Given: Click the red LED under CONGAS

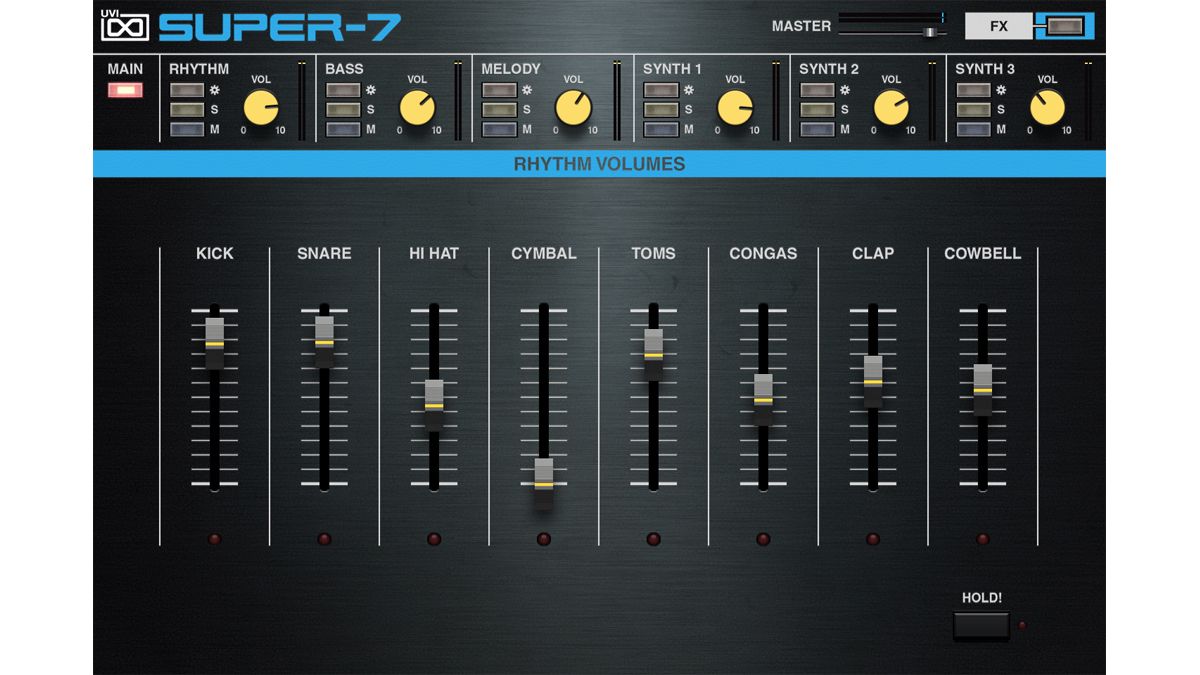Looking at the screenshot, I should (x=764, y=539).
